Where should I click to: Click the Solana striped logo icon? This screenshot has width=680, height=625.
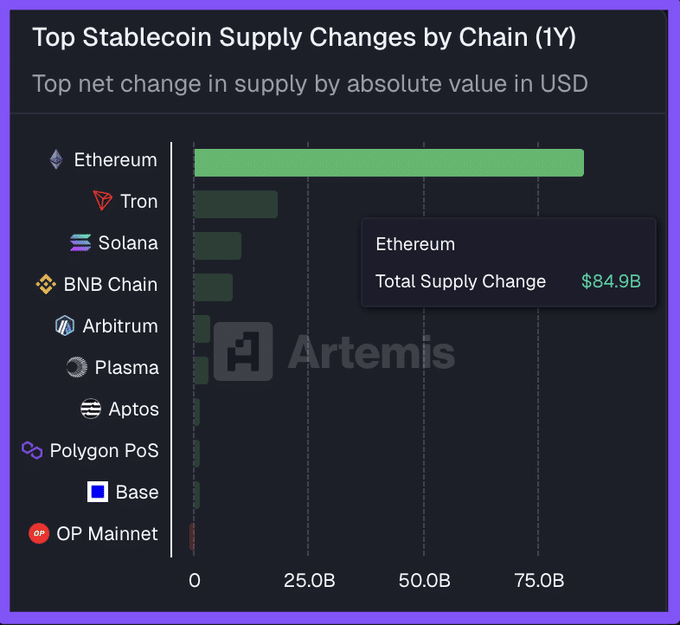tap(81, 243)
